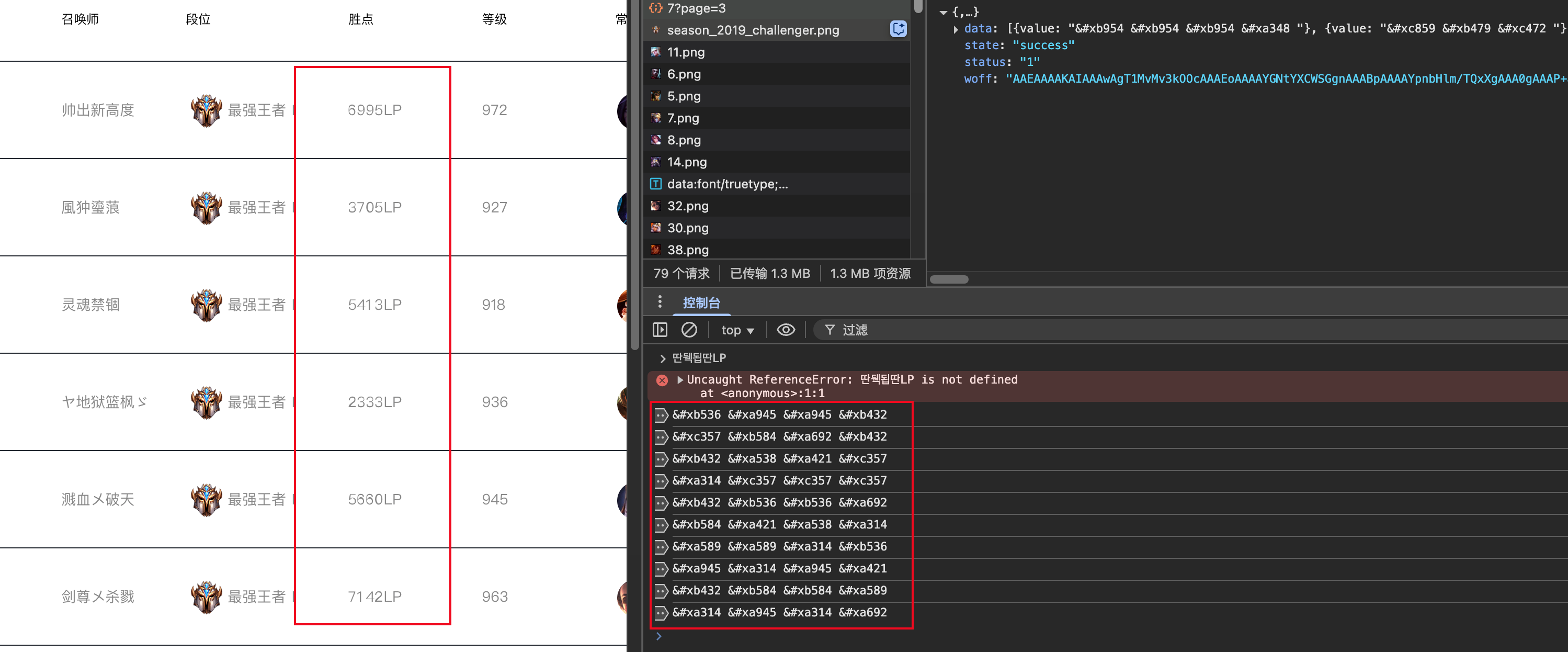The width and height of the screenshot is (1568, 652).
Task: Open the three-dot drawer menu
Action: point(660,302)
